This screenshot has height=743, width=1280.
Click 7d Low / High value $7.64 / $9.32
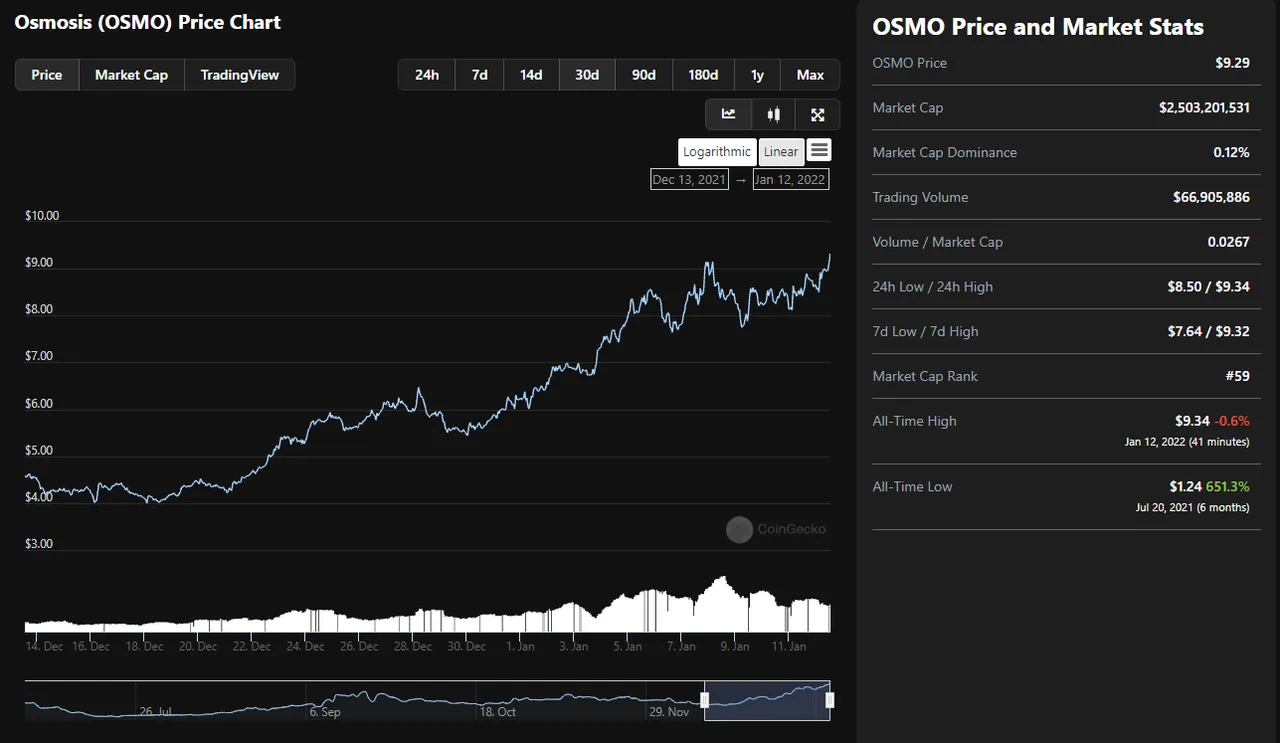[1208, 332]
